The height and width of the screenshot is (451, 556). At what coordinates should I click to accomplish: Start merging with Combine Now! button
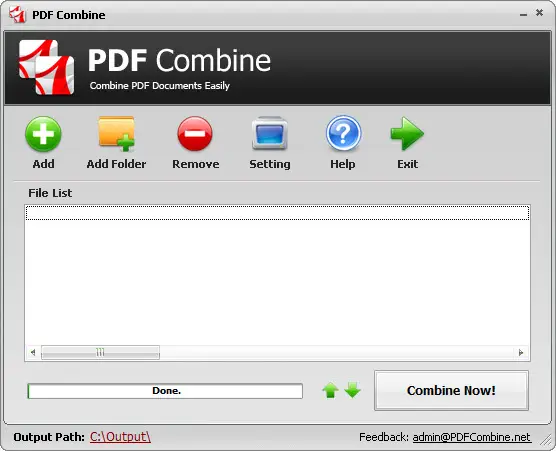click(x=451, y=390)
